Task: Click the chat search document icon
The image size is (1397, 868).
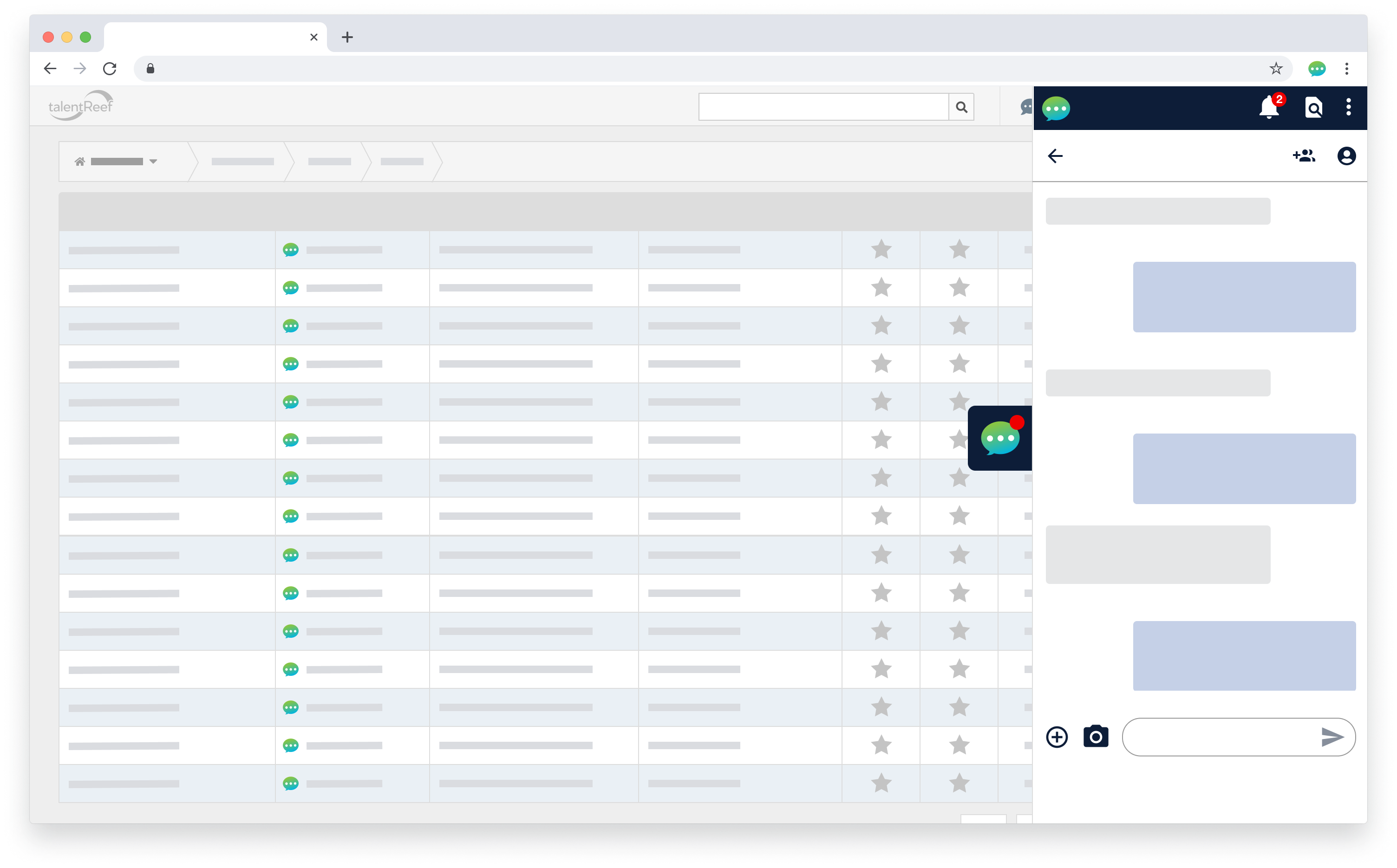Action: coord(1313,107)
